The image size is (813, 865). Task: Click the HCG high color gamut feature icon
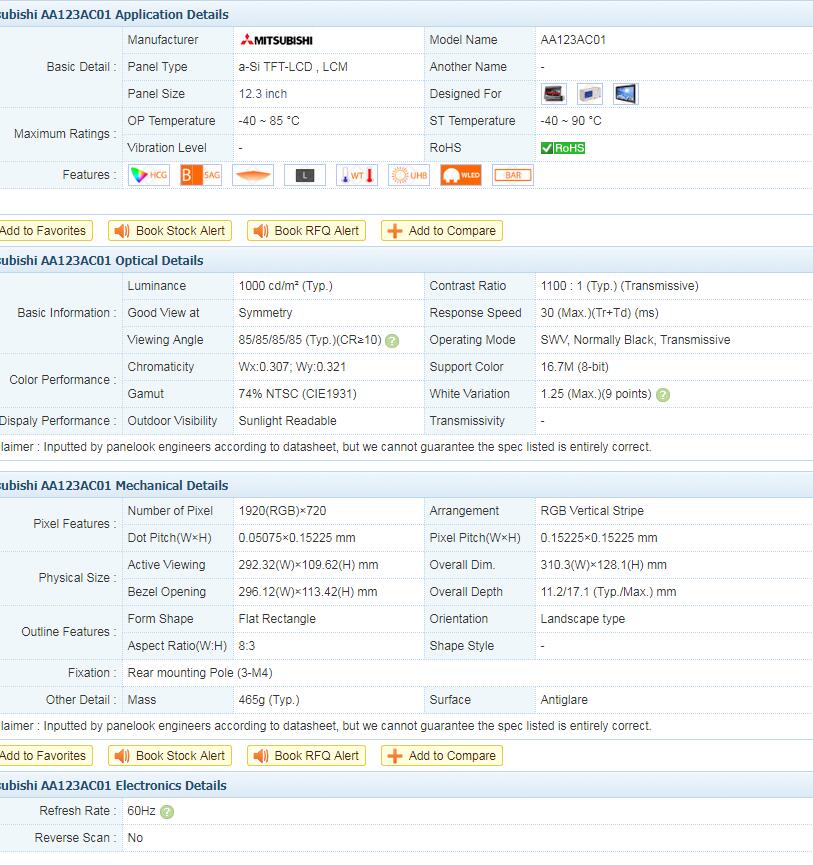click(x=149, y=175)
